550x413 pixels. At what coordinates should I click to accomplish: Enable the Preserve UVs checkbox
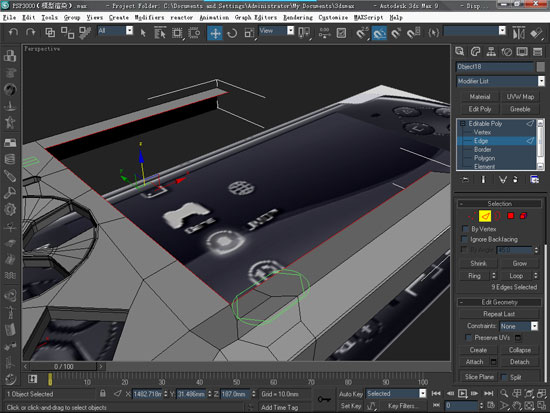[x=468, y=338]
